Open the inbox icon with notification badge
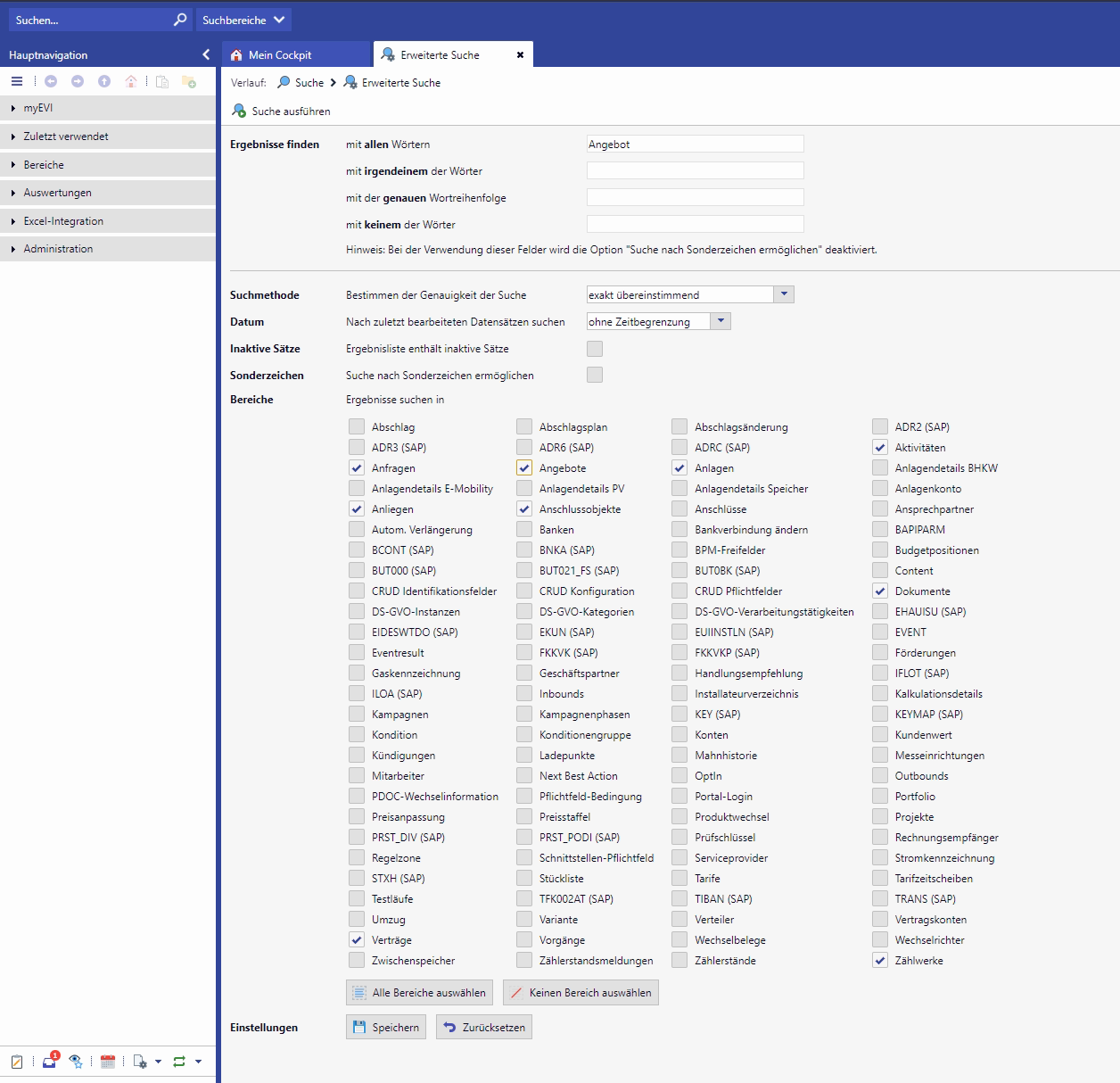The height and width of the screenshot is (1083, 1120). (49, 1062)
